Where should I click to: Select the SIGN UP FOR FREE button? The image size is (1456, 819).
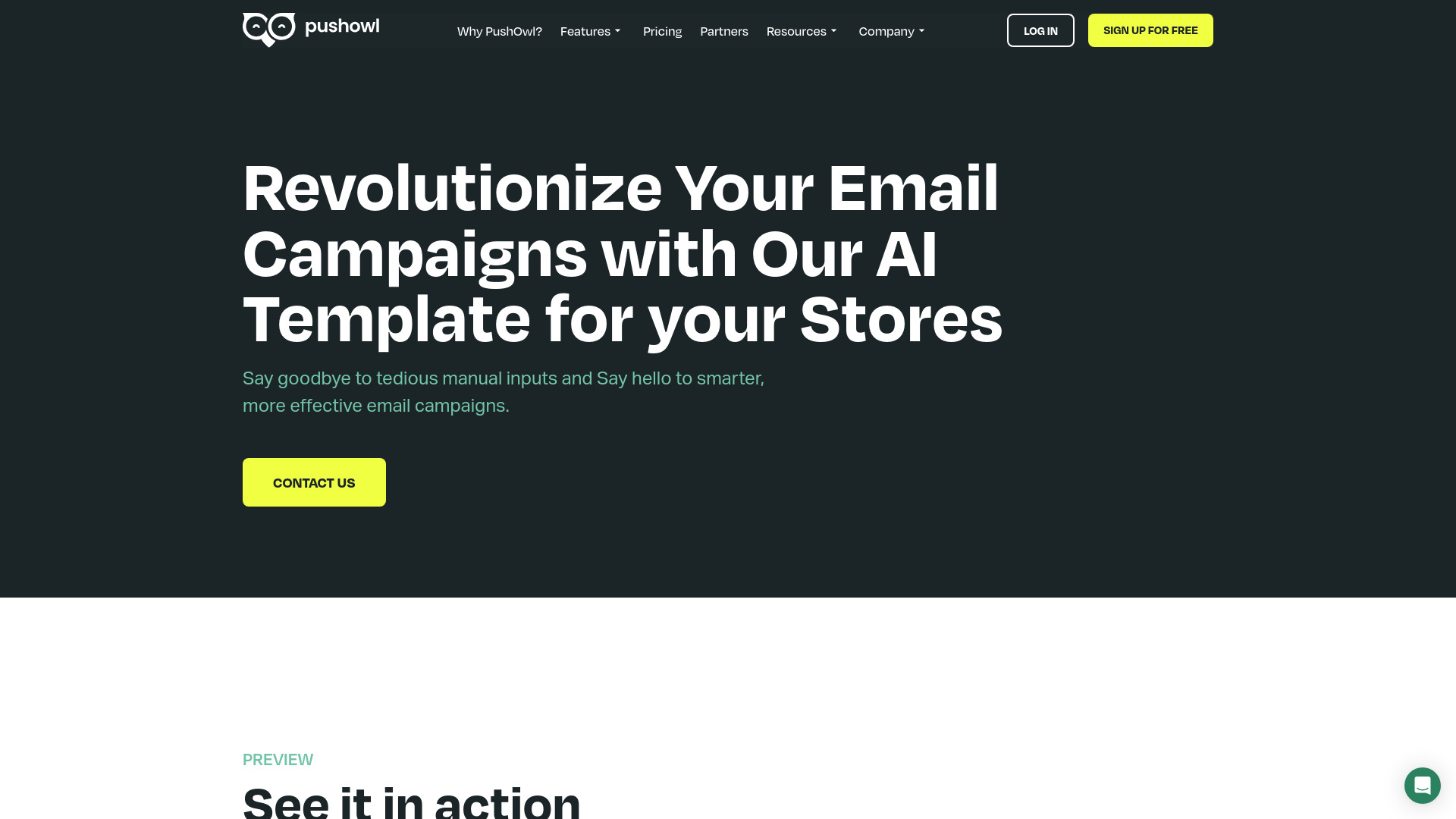coord(1150,30)
